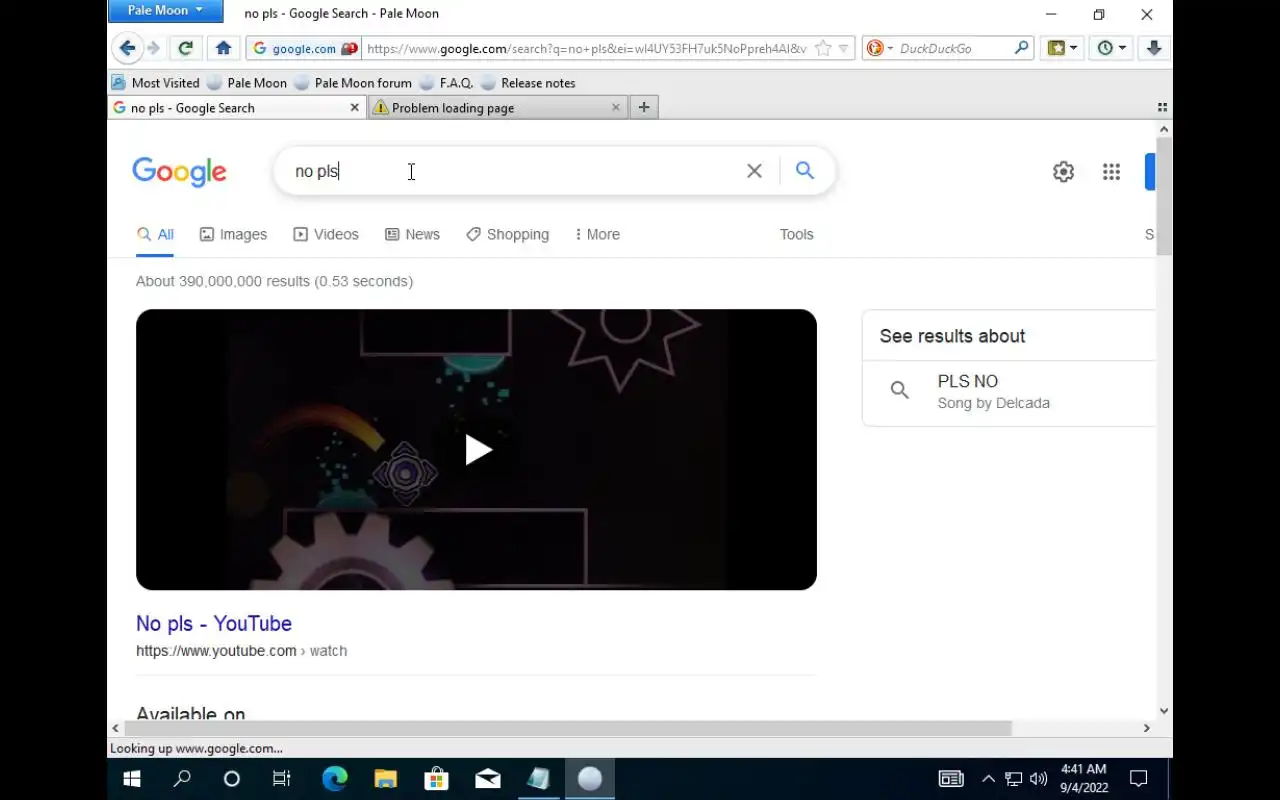Close the no pls Google Search tab
1280x800 pixels.
(354, 107)
